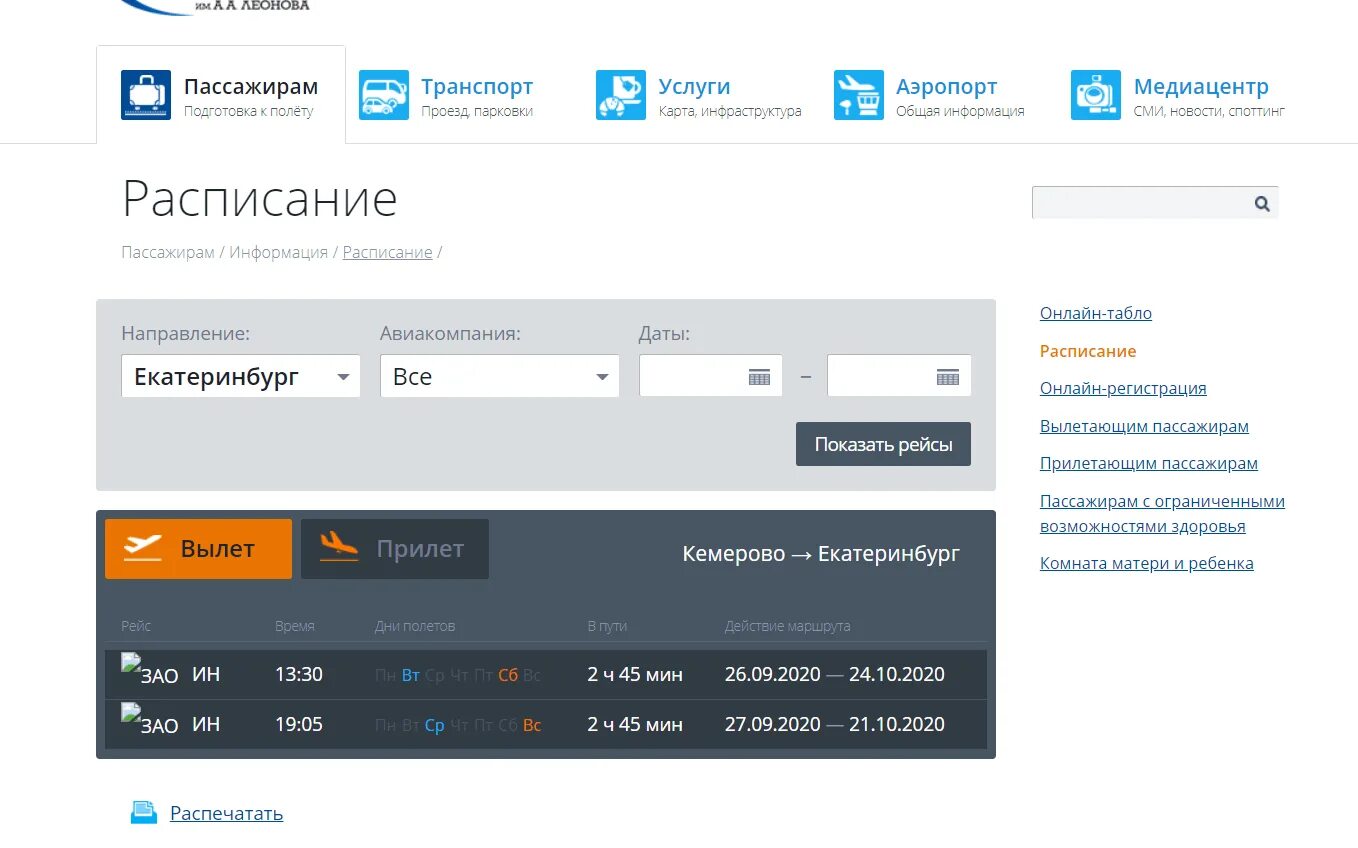
Task: Click the search magnifier icon
Action: point(1262,204)
